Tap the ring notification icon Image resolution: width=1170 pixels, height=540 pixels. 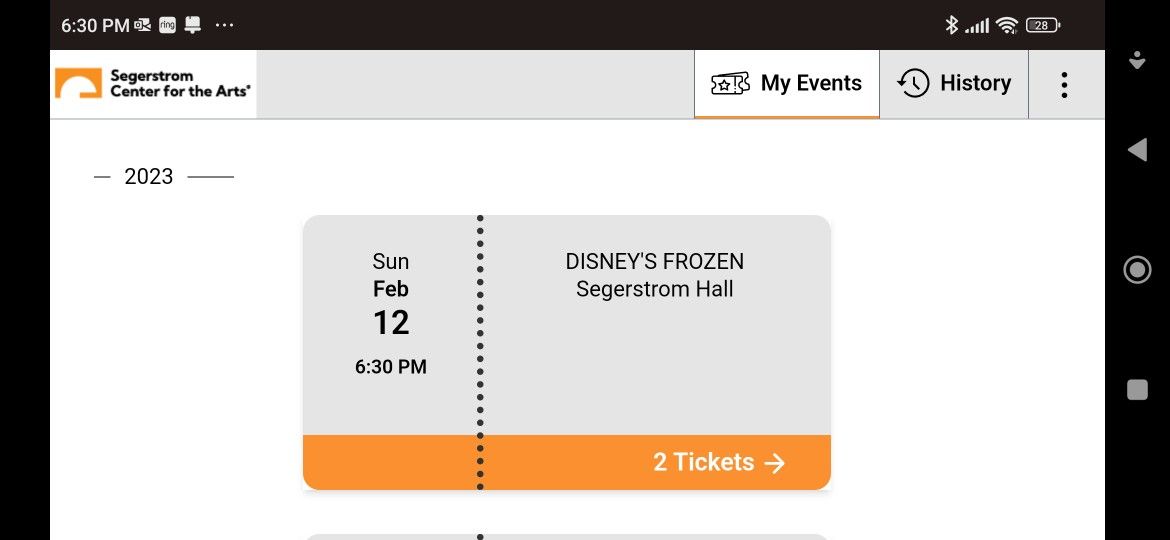click(167, 25)
